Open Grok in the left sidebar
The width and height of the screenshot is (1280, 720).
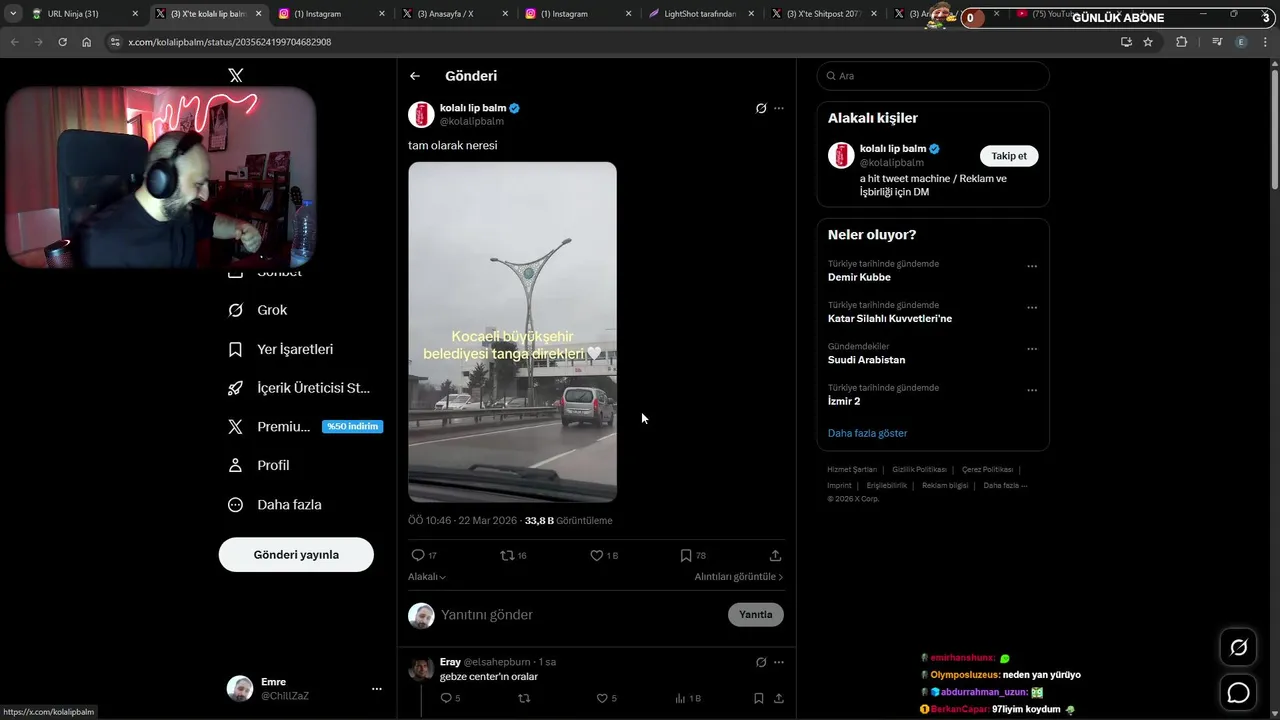click(x=257, y=310)
